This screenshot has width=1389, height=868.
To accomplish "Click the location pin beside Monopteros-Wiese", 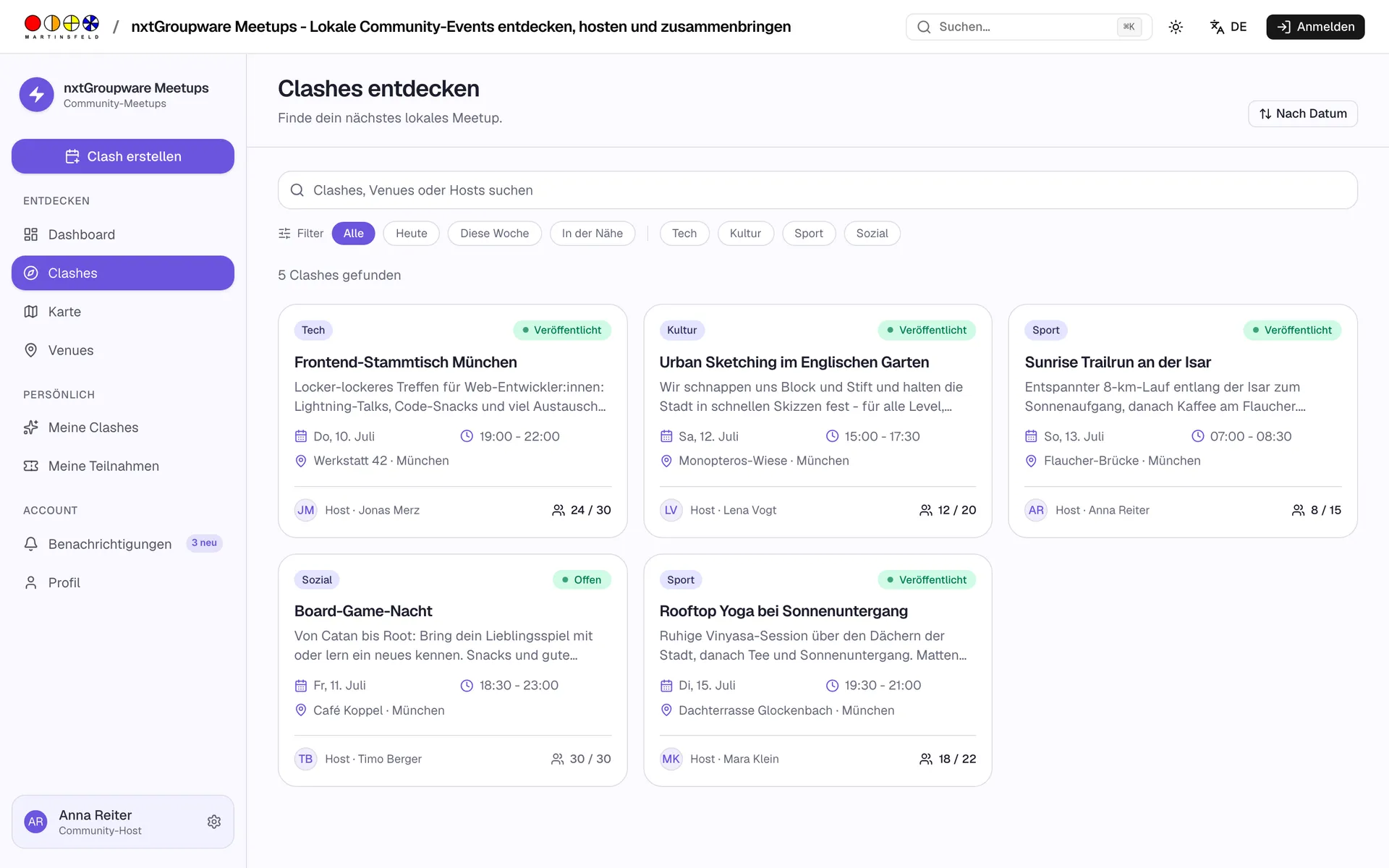I will (666, 461).
